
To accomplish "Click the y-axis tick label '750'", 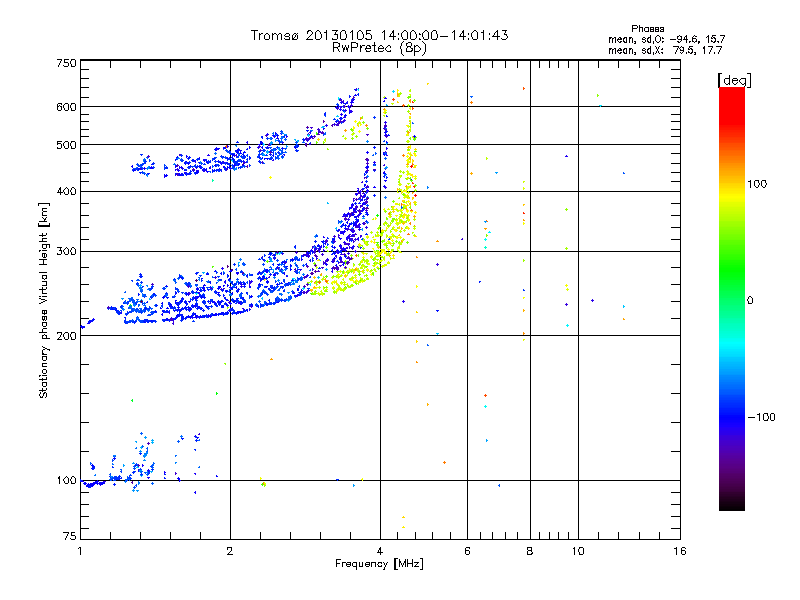I will (66, 63).
